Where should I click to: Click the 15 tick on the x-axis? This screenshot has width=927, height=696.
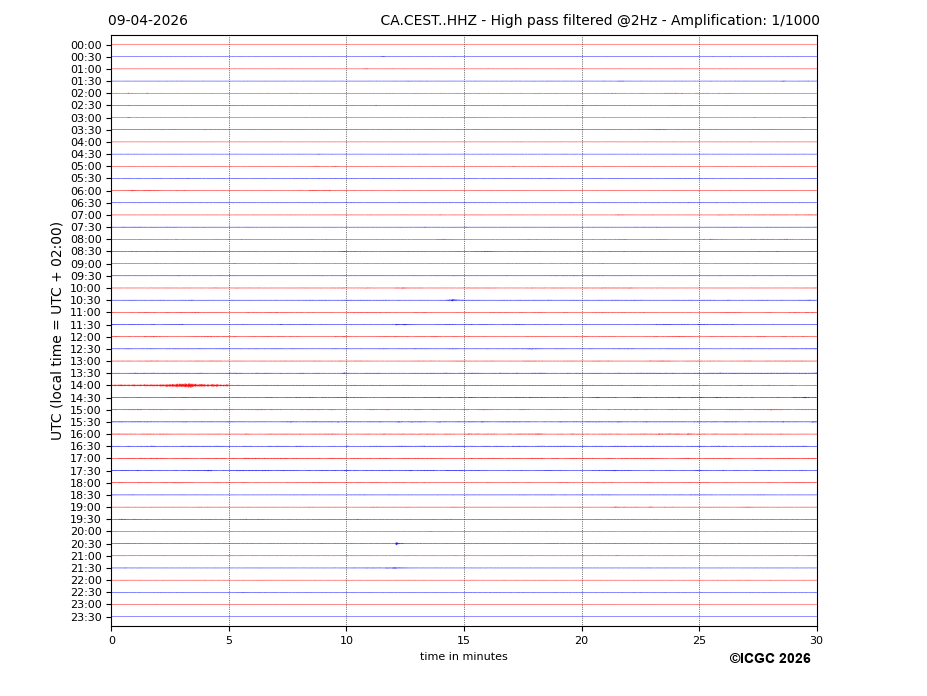click(x=464, y=640)
